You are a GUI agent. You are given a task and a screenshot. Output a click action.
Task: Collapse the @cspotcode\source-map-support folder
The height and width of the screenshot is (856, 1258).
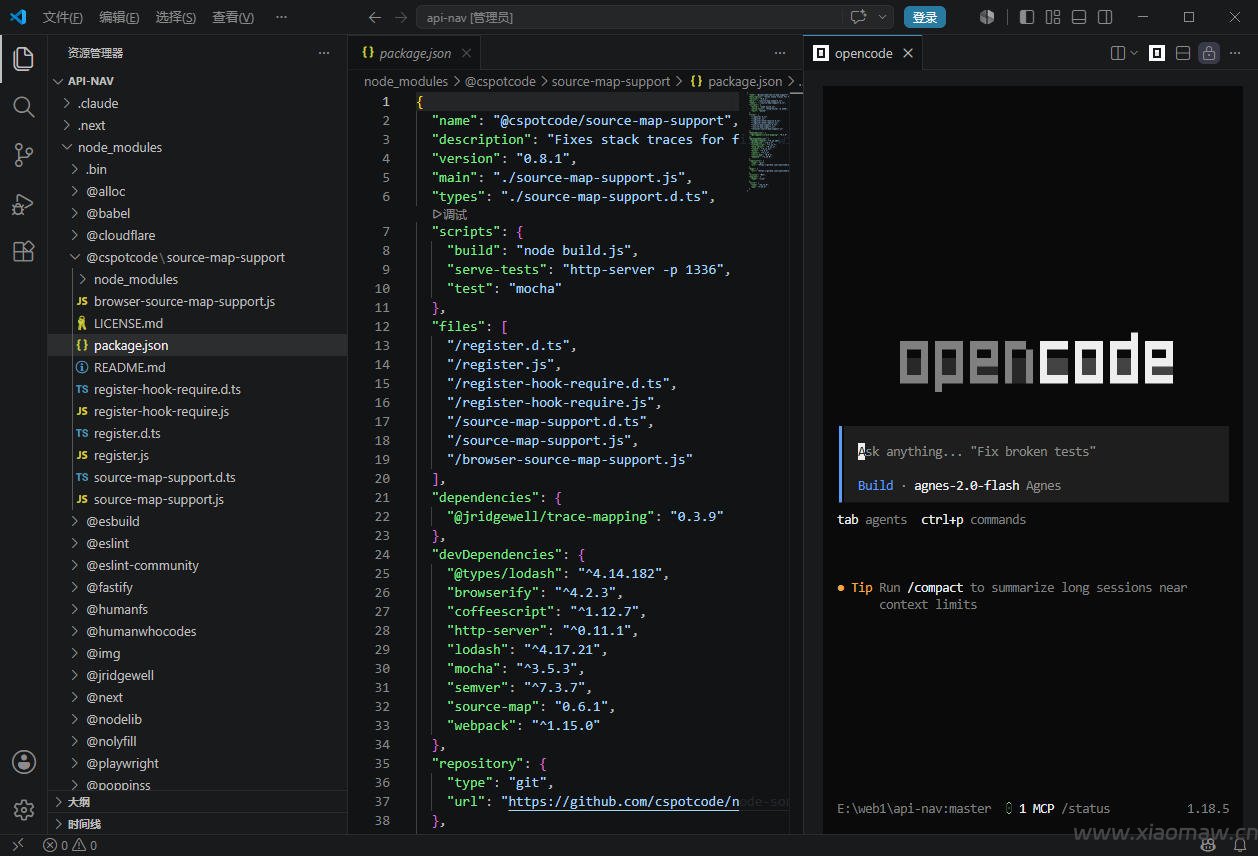tap(198, 257)
